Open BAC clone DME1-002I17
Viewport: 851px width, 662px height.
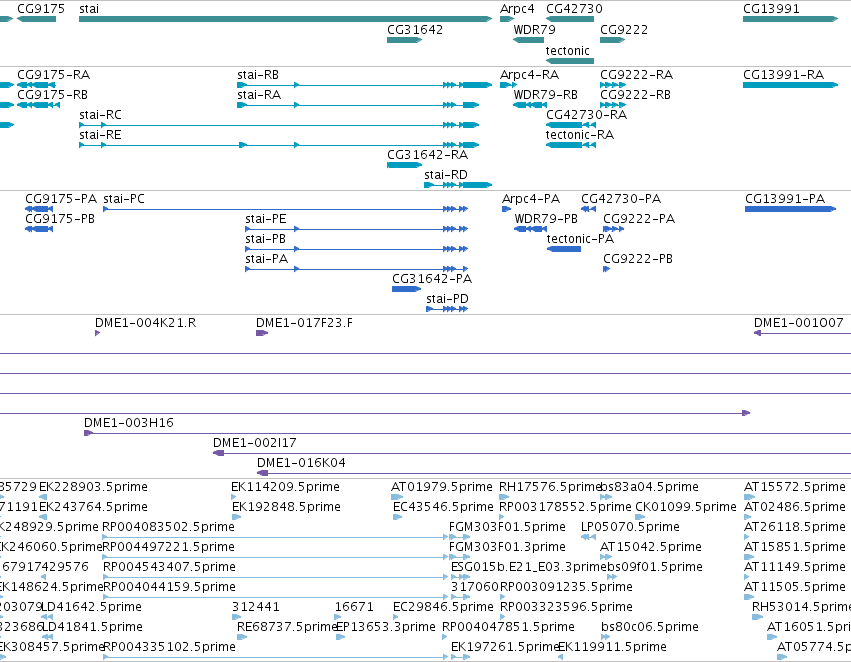255,443
